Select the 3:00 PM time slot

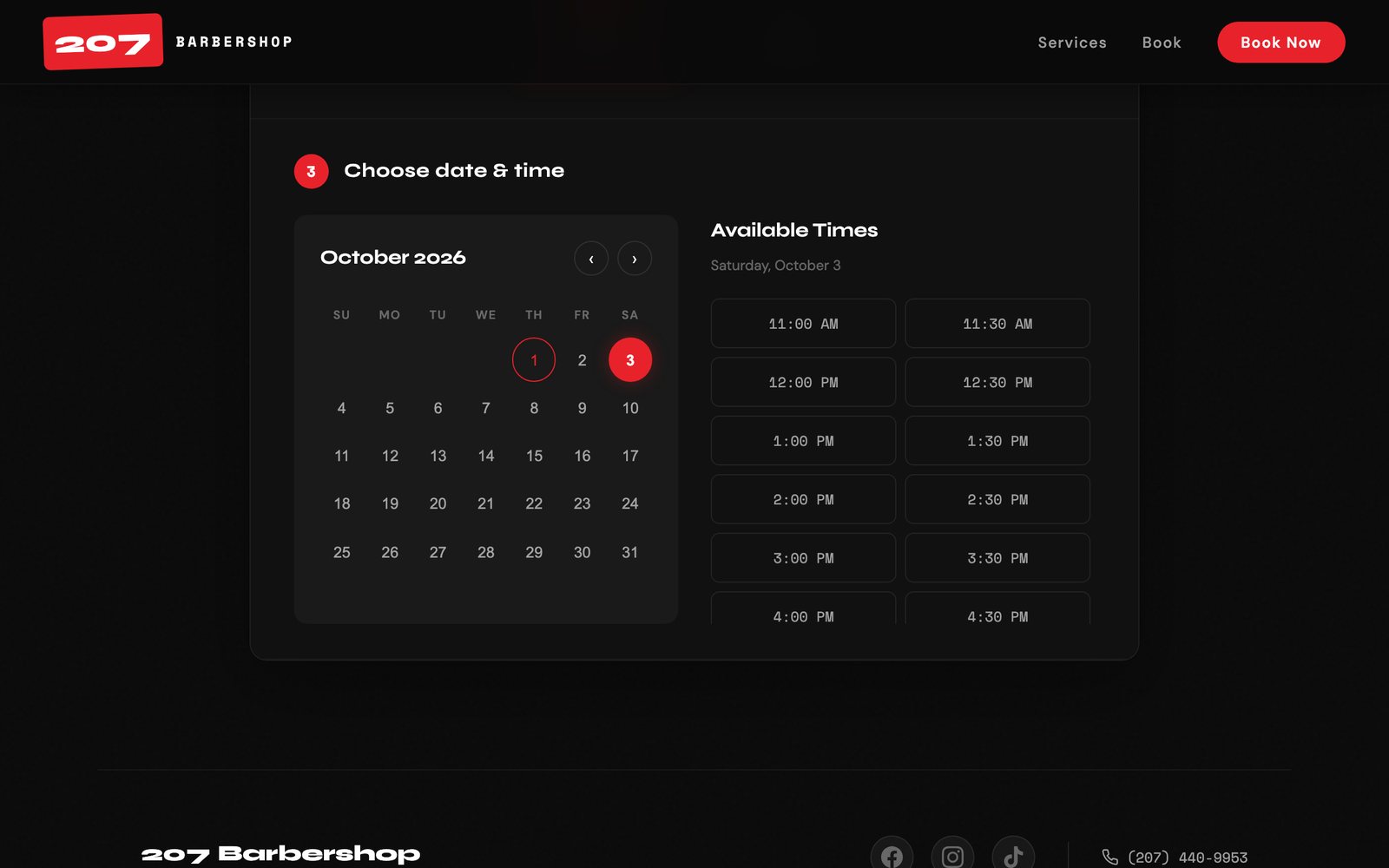tap(803, 558)
